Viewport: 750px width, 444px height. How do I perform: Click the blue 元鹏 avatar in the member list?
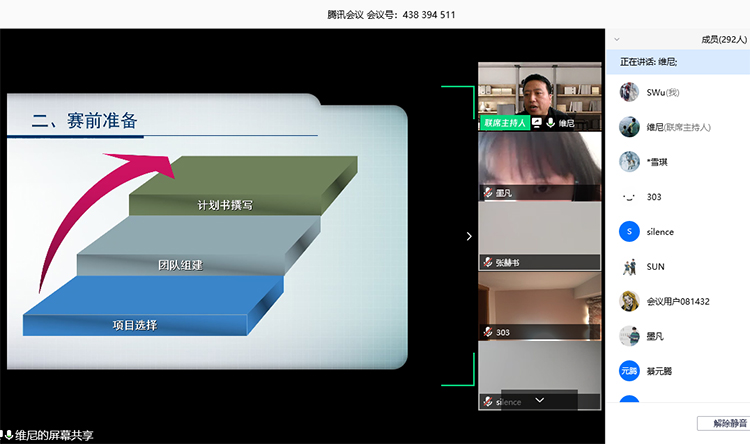(629, 371)
